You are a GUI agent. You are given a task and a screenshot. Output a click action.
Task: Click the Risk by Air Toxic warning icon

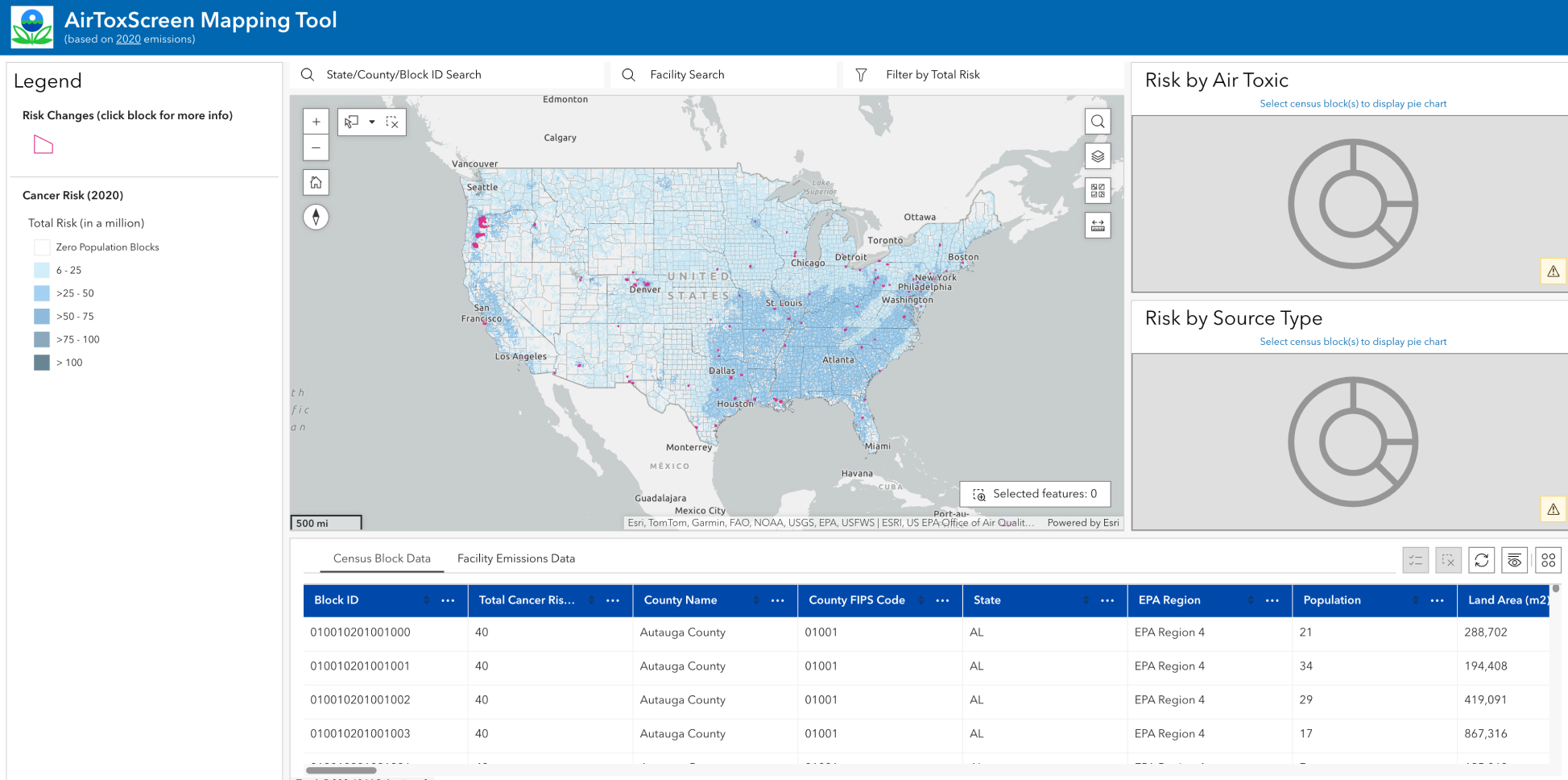click(x=1554, y=272)
